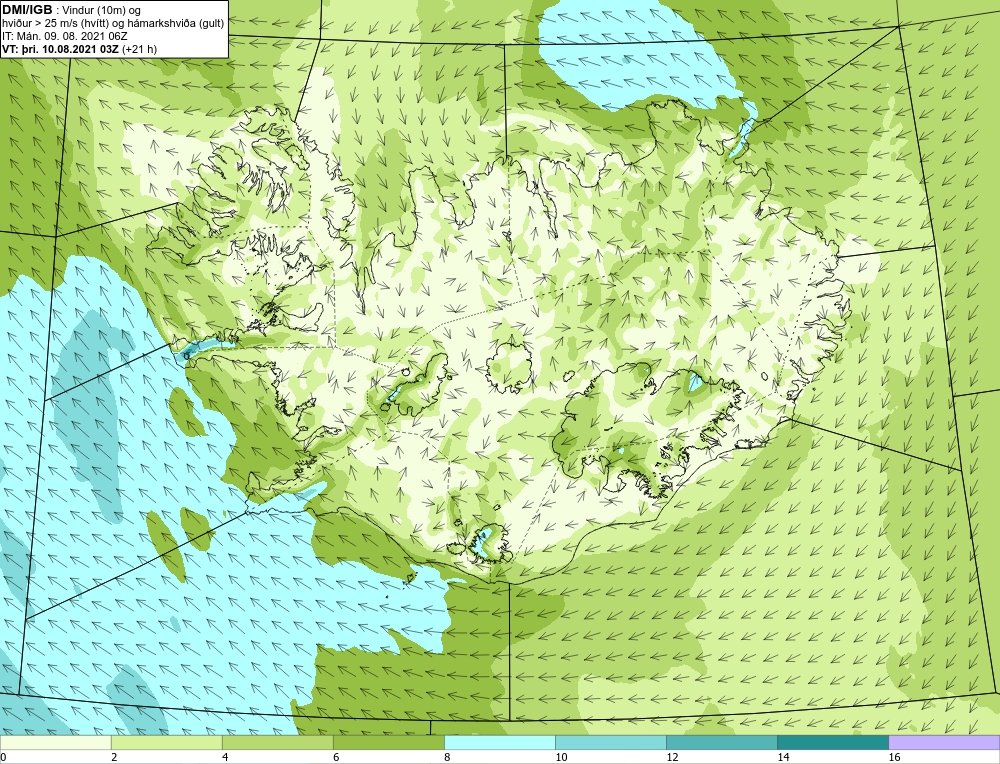
Task: Click the light cyan 8–10 m/s legend swatch
Action: coord(499,742)
